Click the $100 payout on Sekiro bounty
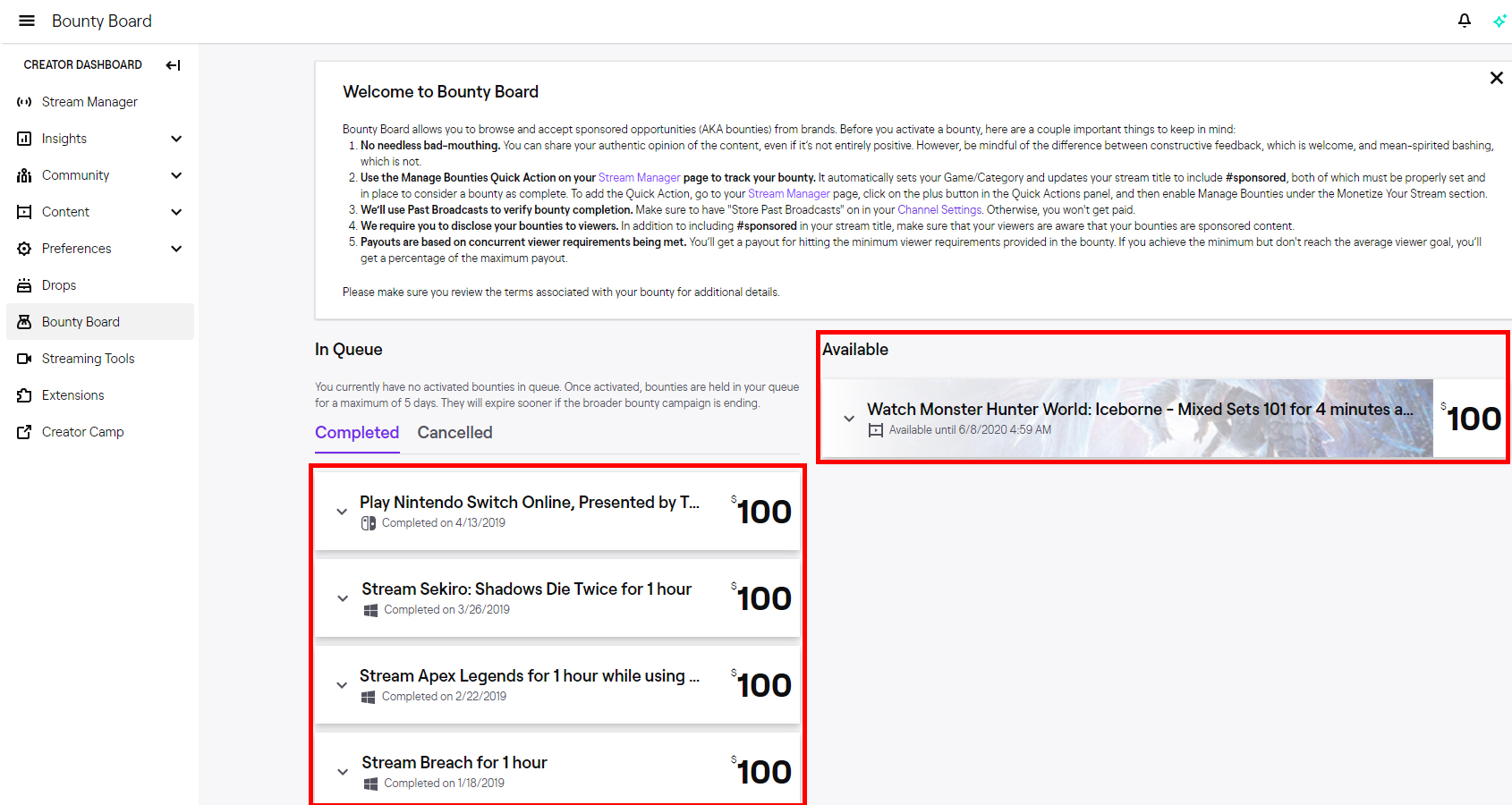The width and height of the screenshot is (1512, 805). click(761, 598)
